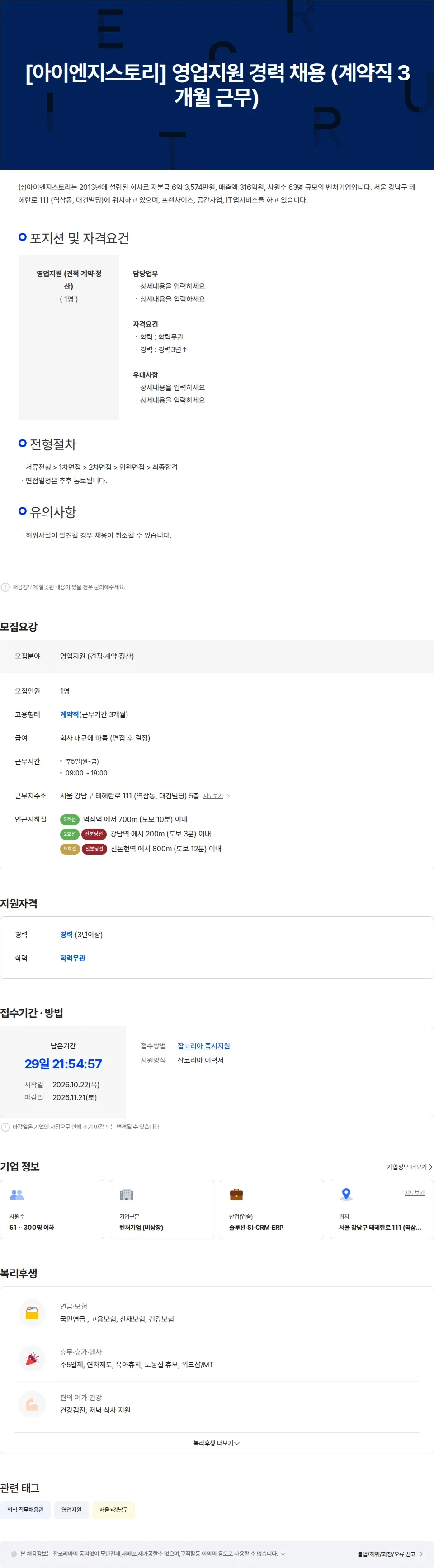Click the 유의사항 heading
The height and width of the screenshot is (1568, 434).
[x=53, y=512]
